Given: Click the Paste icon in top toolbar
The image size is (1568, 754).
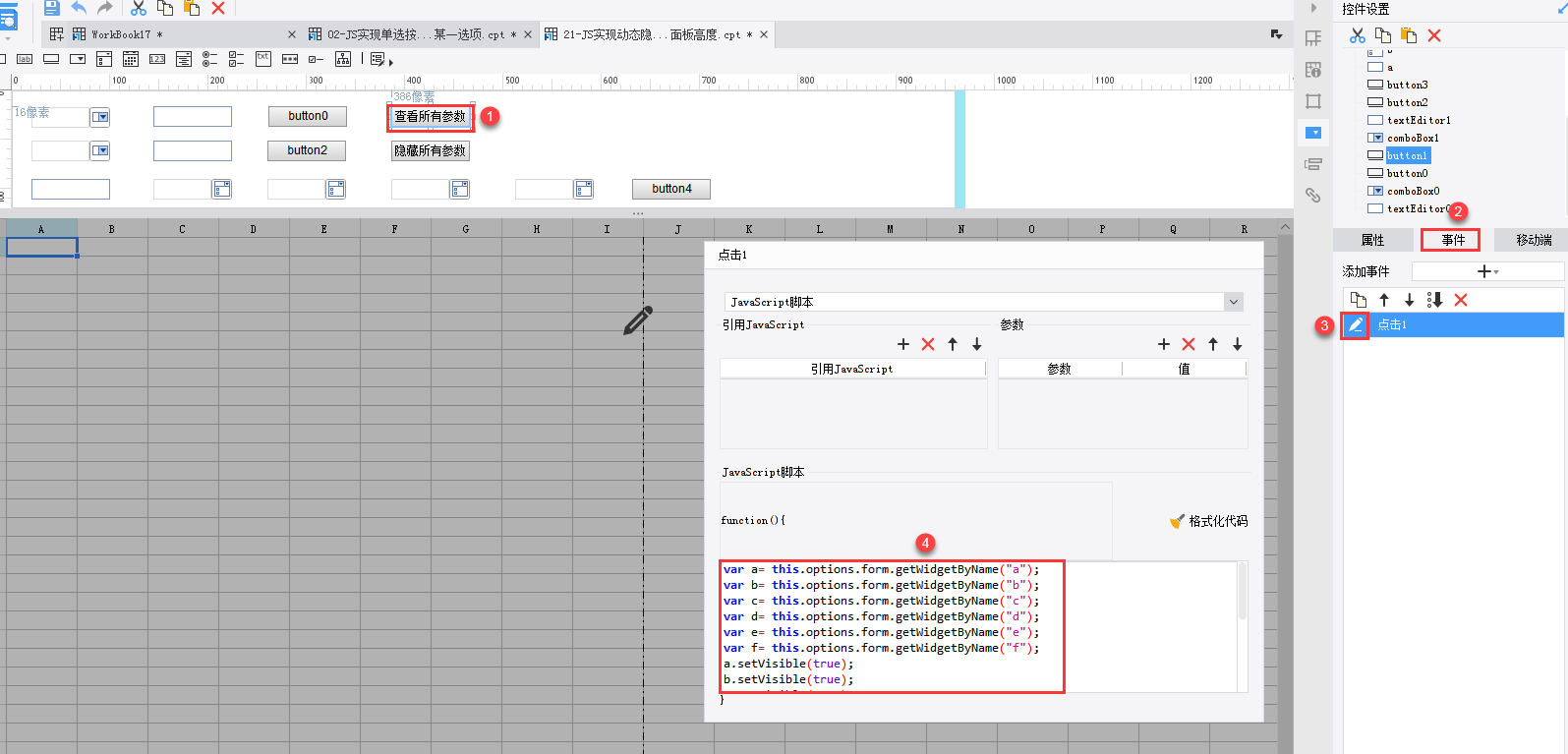Looking at the screenshot, I should tap(192, 8).
